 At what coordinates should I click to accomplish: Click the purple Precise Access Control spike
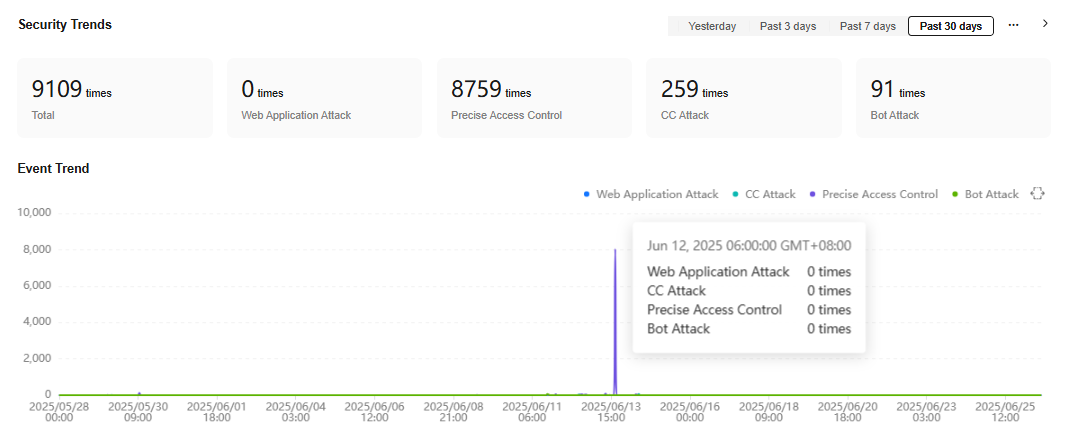pos(615,321)
